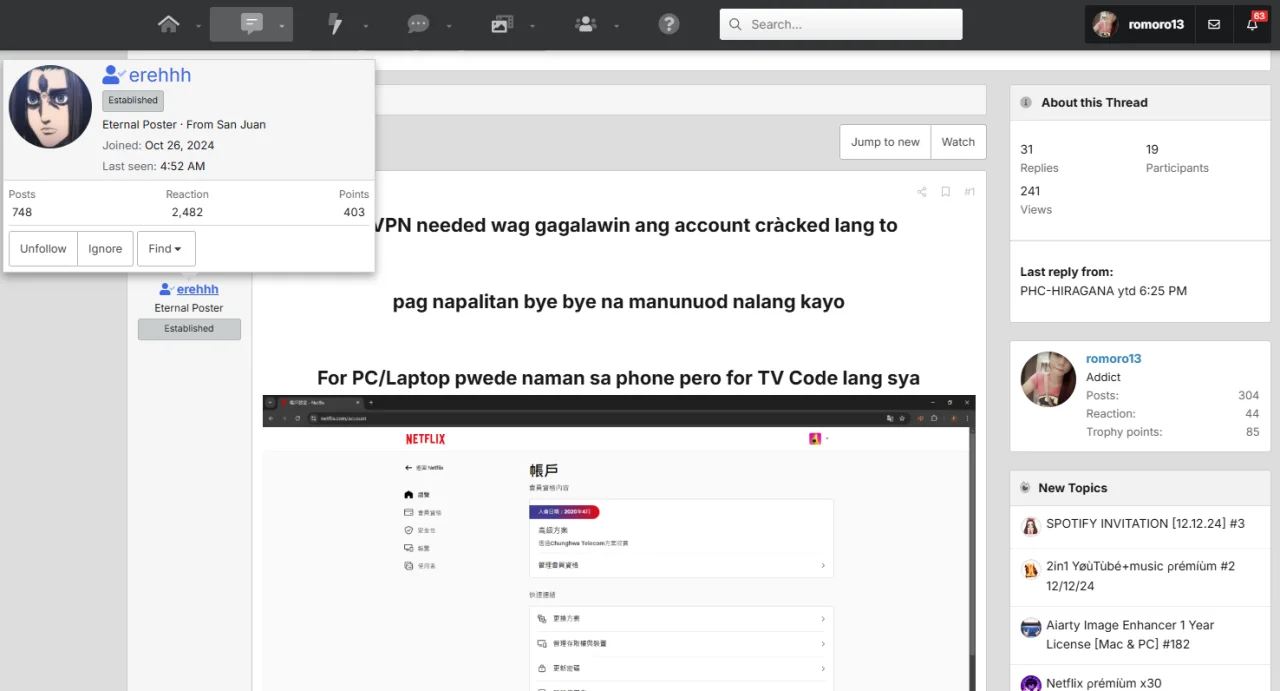Open the romoro13 account menu in top bar
The image size is (1280, 691).
coord(1140,24)
